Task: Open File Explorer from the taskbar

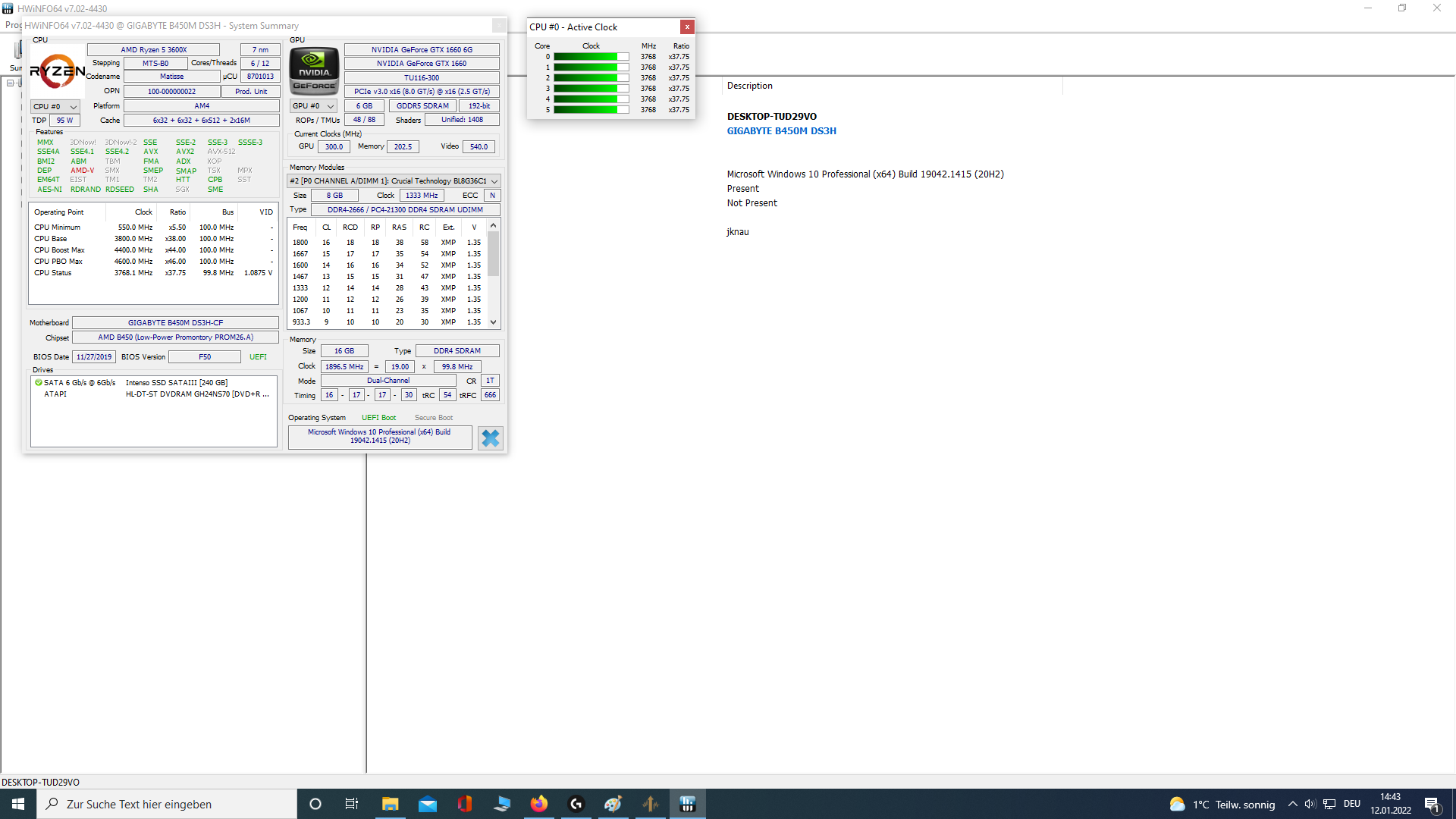Action: coord(390,804)
